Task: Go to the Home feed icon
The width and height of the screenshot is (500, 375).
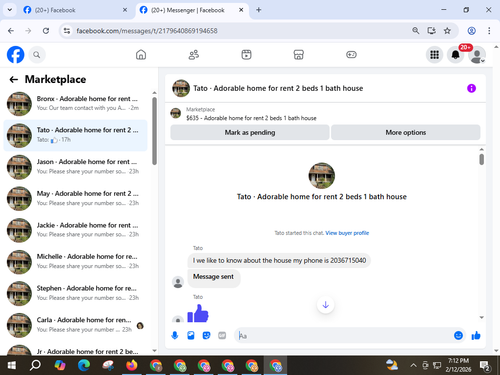Action: click(x=141, y=55)
